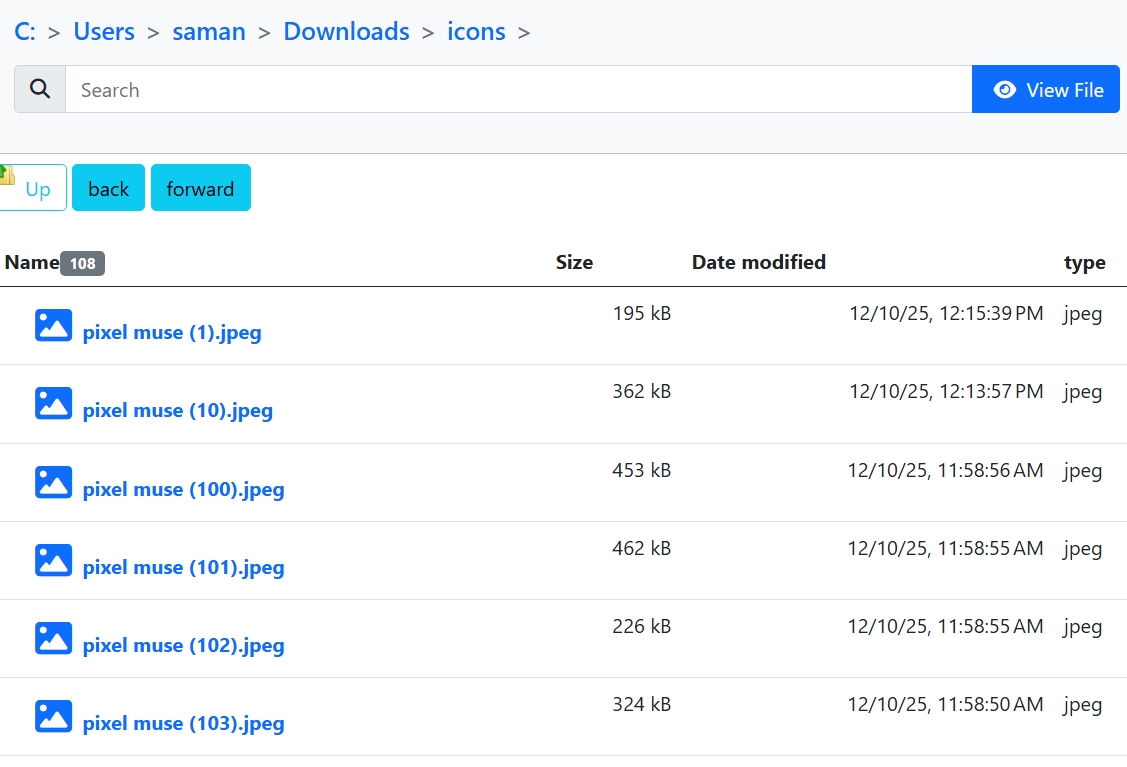Open pixel muse (100).jpeg file link
The width and height of the screenshot is (1127, 767).
[x=183, y=489]
